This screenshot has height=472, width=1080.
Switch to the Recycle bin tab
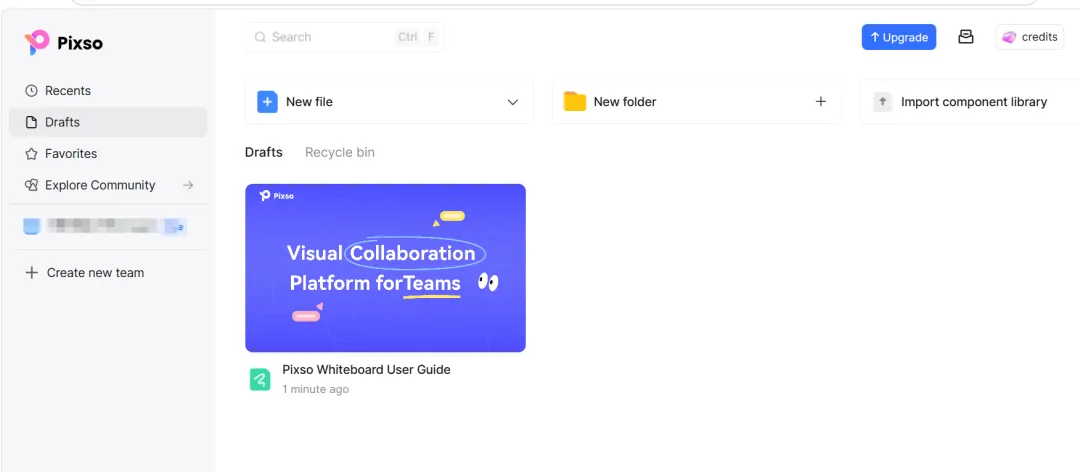[340, 152]
